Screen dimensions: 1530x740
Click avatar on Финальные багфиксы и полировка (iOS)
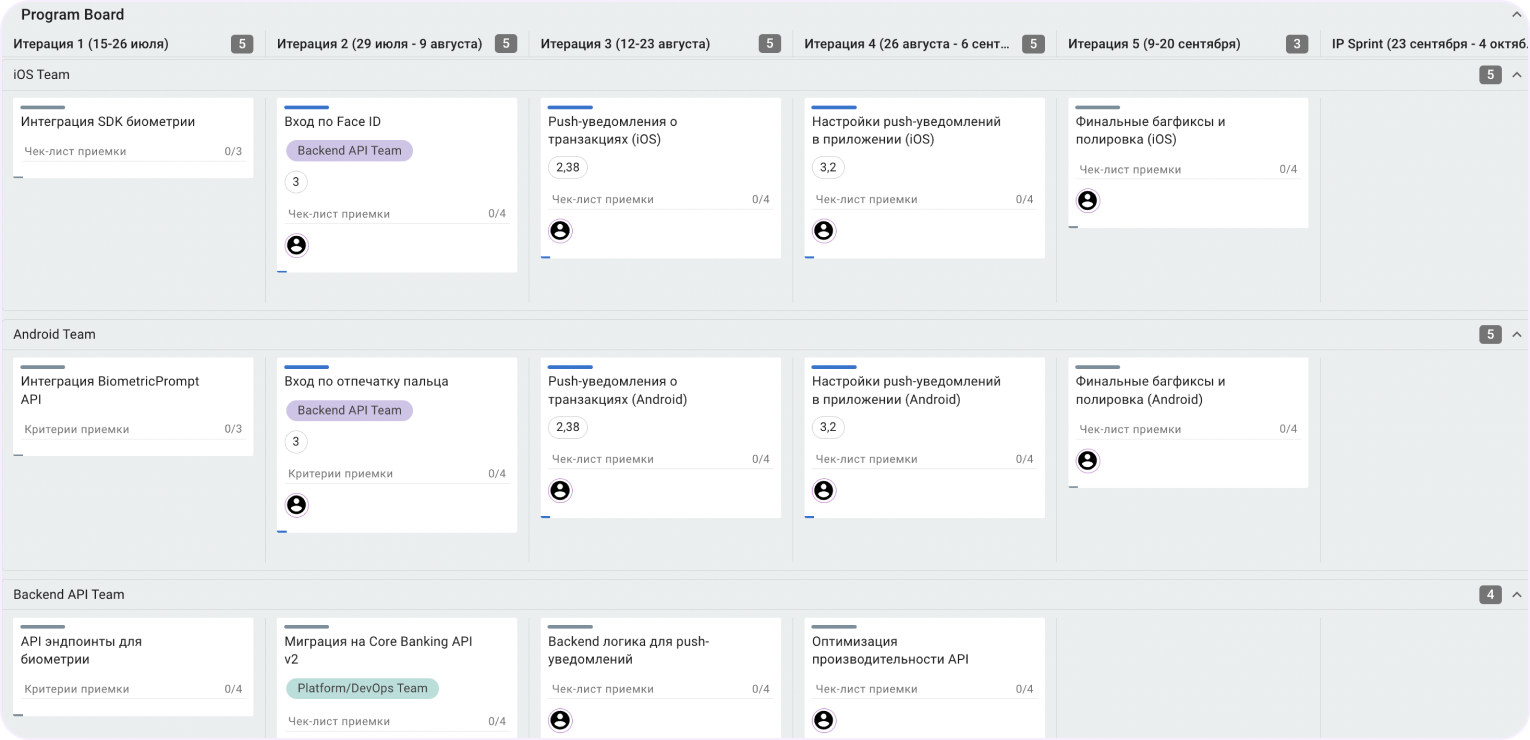(x=1087, y=201)
